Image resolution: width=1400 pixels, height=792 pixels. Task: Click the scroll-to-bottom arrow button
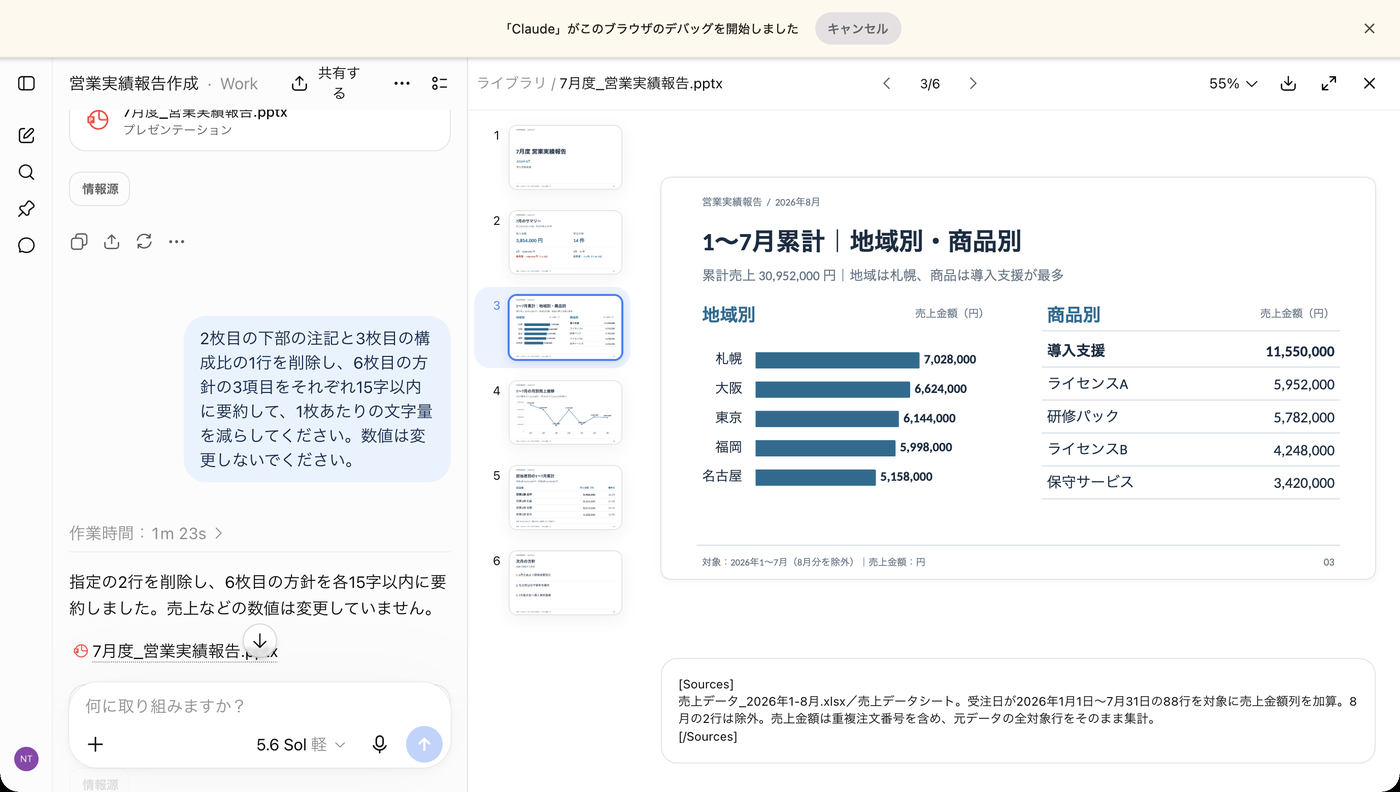(260, 641)
